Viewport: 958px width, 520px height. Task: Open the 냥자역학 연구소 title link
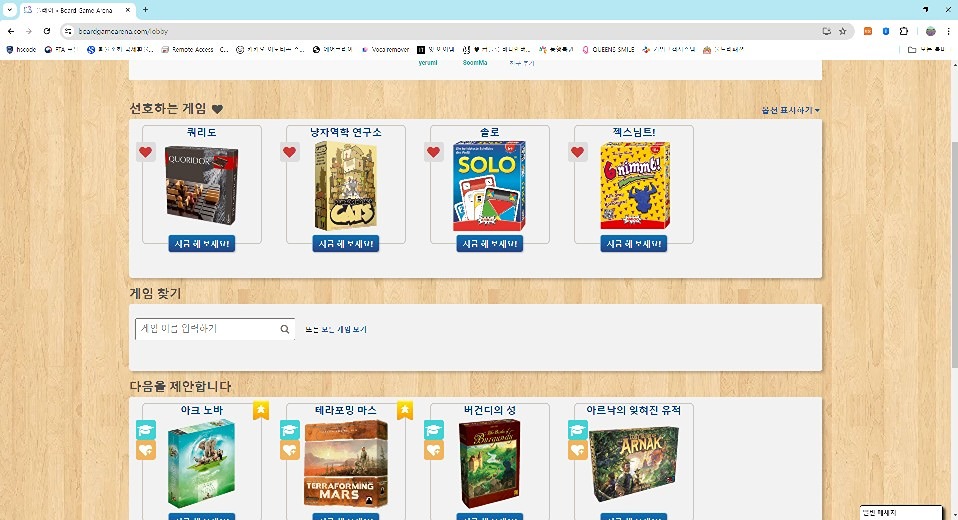(x=346, y=132)
